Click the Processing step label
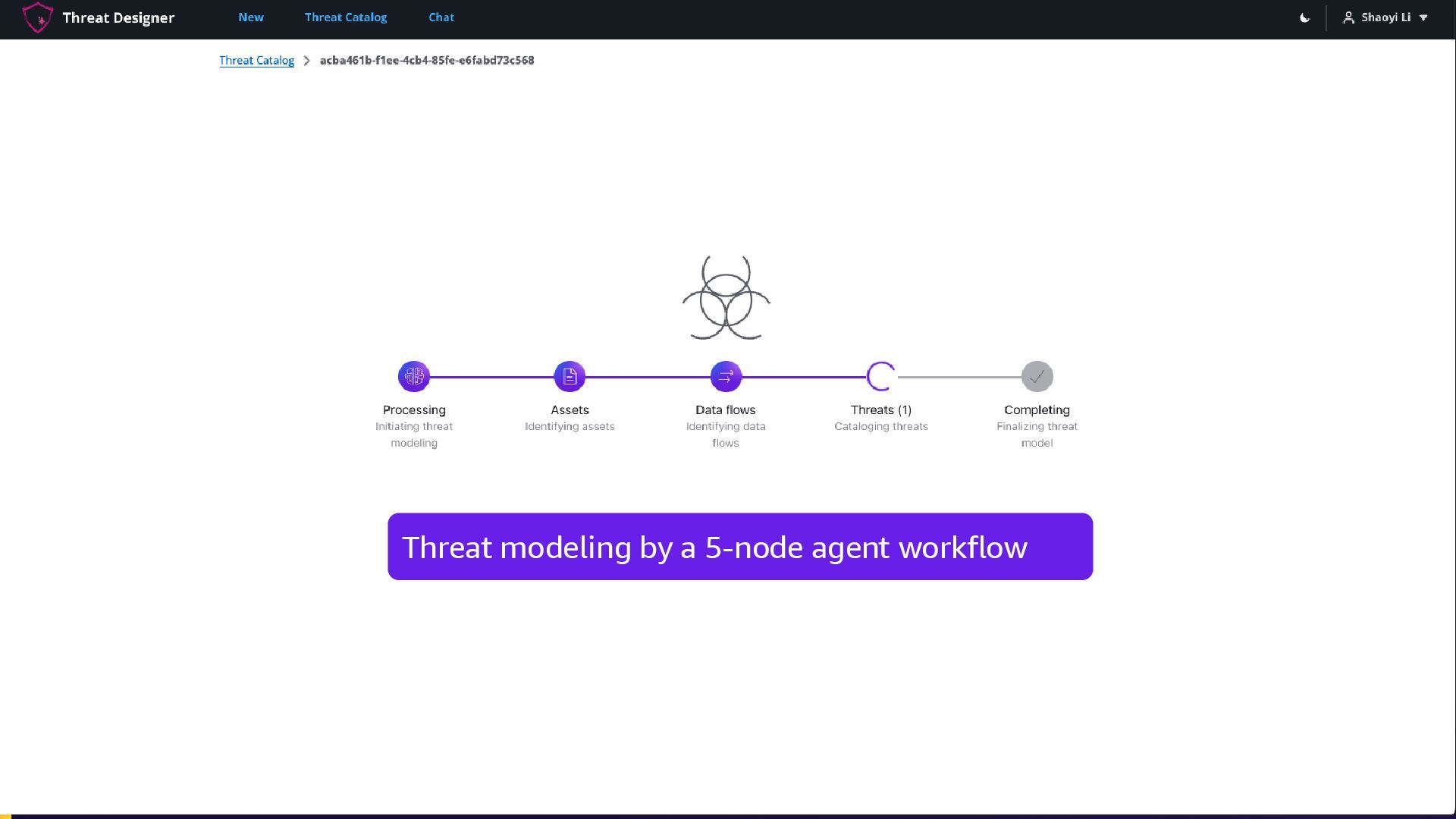1456x819 pixels. (x=414, y=409)
